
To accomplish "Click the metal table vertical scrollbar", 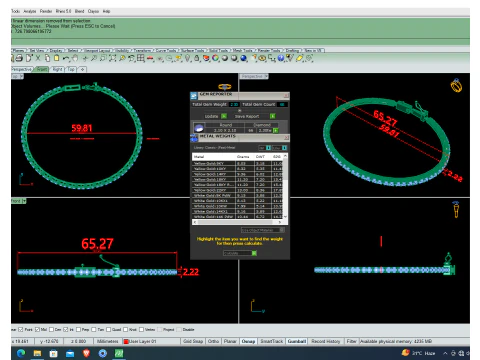I will pyautogui.click(x=285, y=187).
